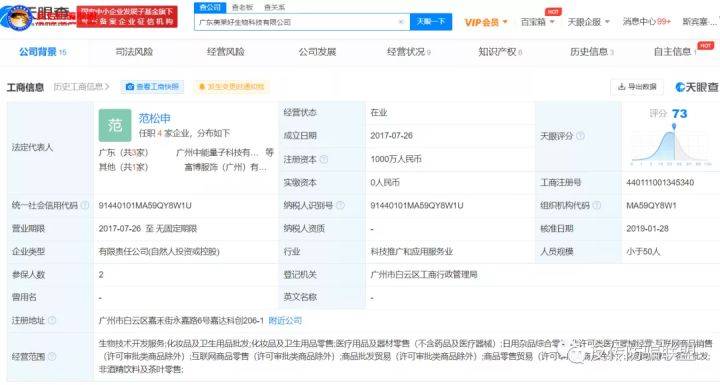Click the yellow bell change-notification button
Image resolution: width=720 pixels, height=385 pixels.
(x=231, y=86)
